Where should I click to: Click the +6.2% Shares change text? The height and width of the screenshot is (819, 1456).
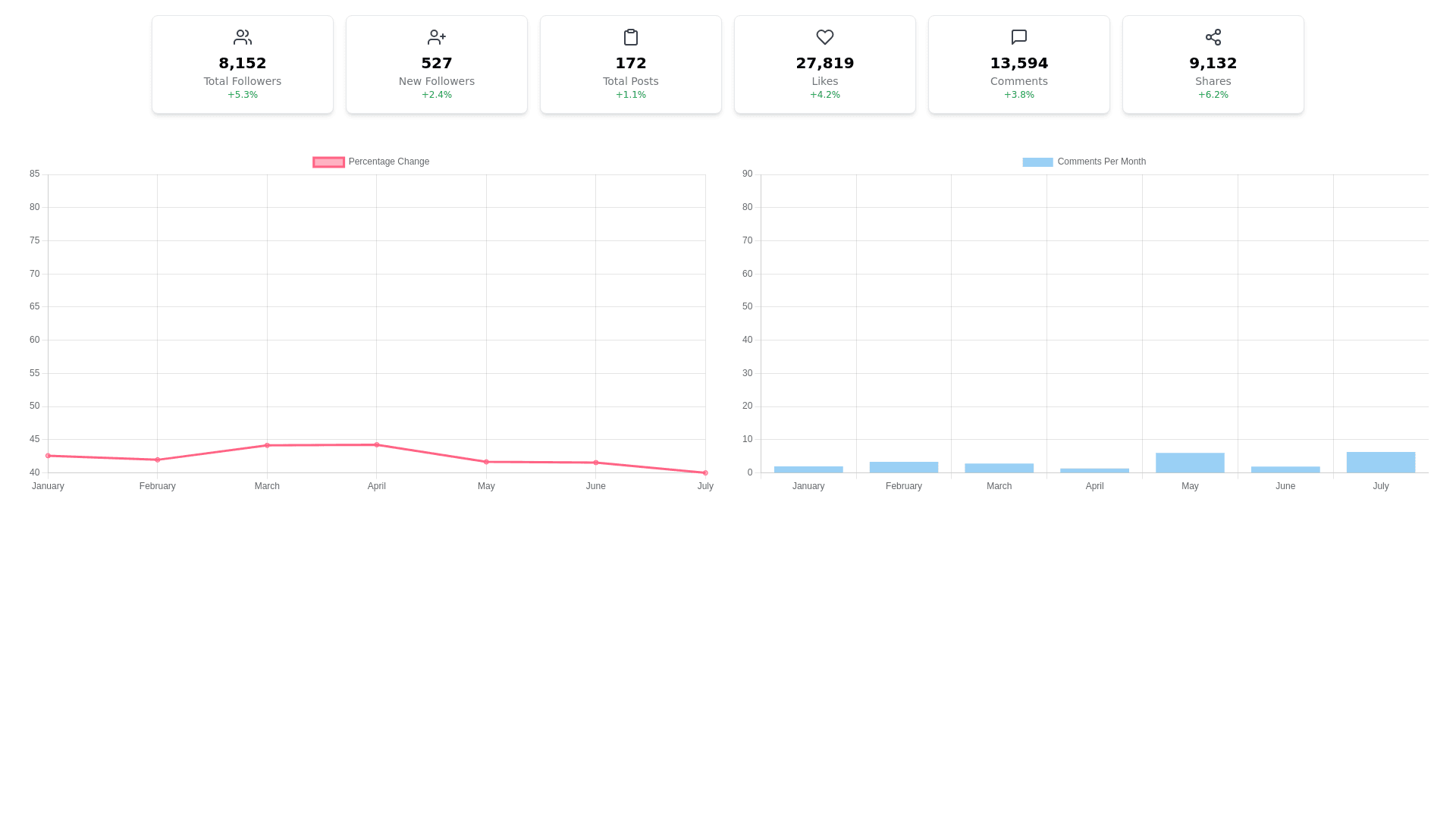(1213, 95)
